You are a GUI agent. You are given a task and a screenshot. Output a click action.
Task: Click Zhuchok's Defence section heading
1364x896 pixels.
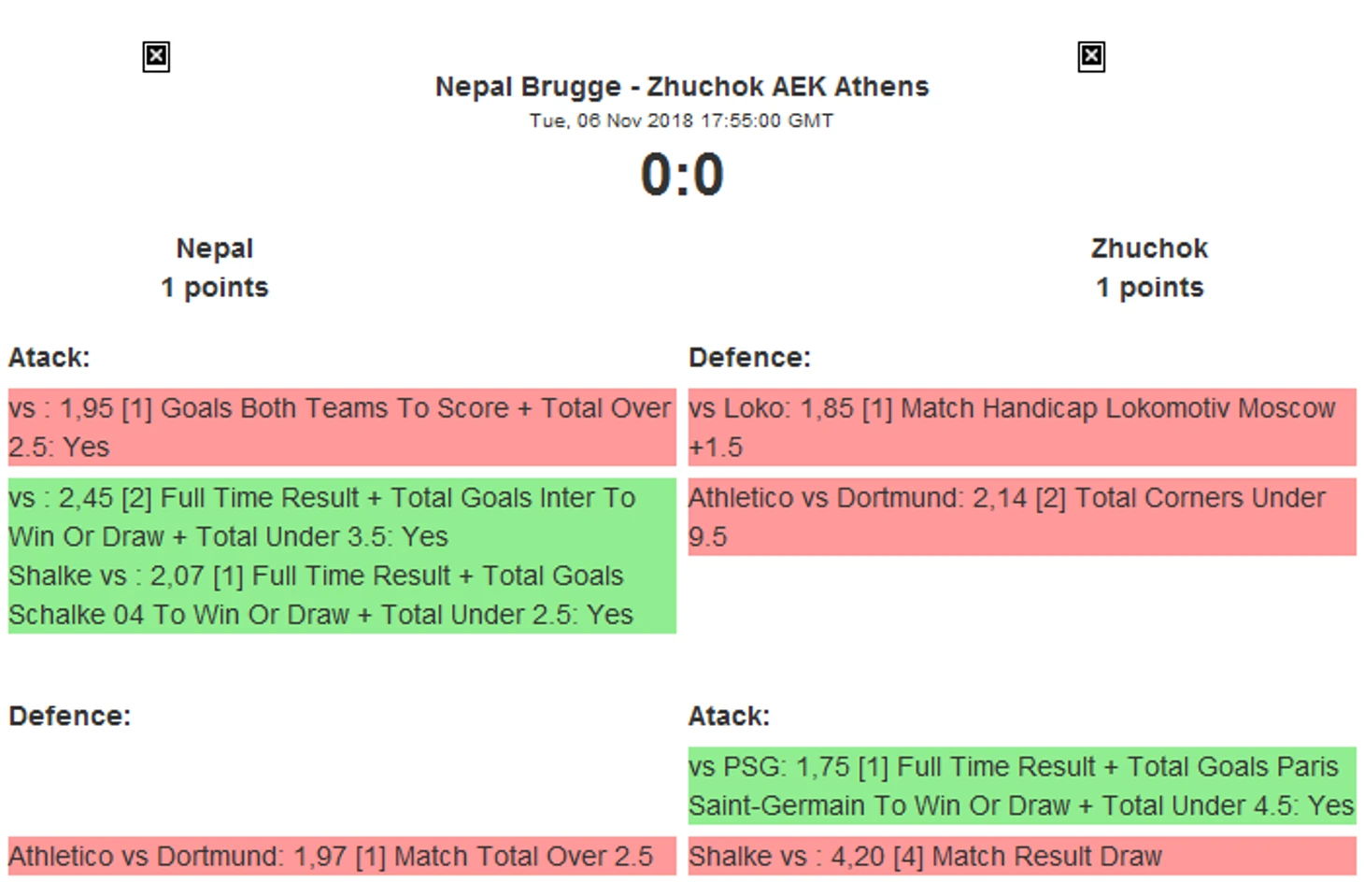click(x=749, y=358)
